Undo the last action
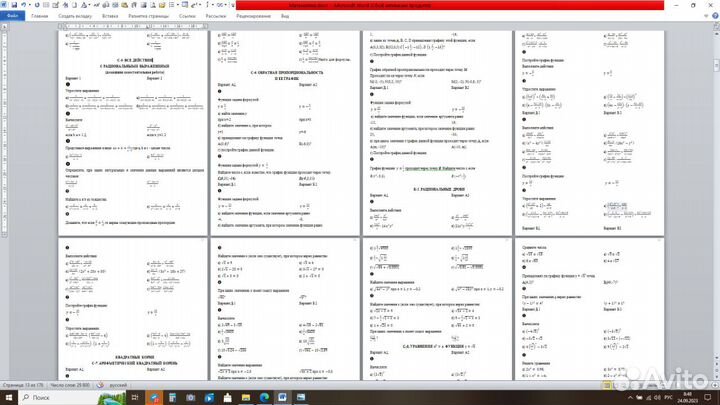 23,5
